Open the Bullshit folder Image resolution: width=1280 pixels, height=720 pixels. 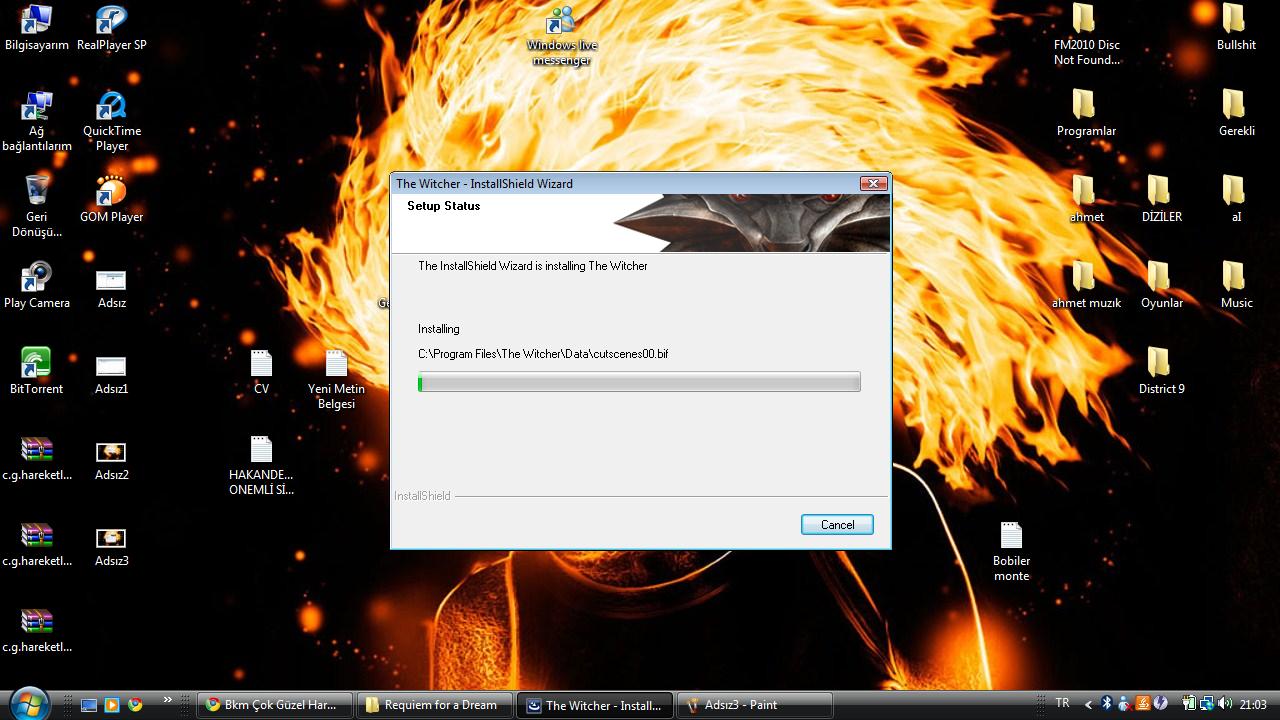[1236, 28]
